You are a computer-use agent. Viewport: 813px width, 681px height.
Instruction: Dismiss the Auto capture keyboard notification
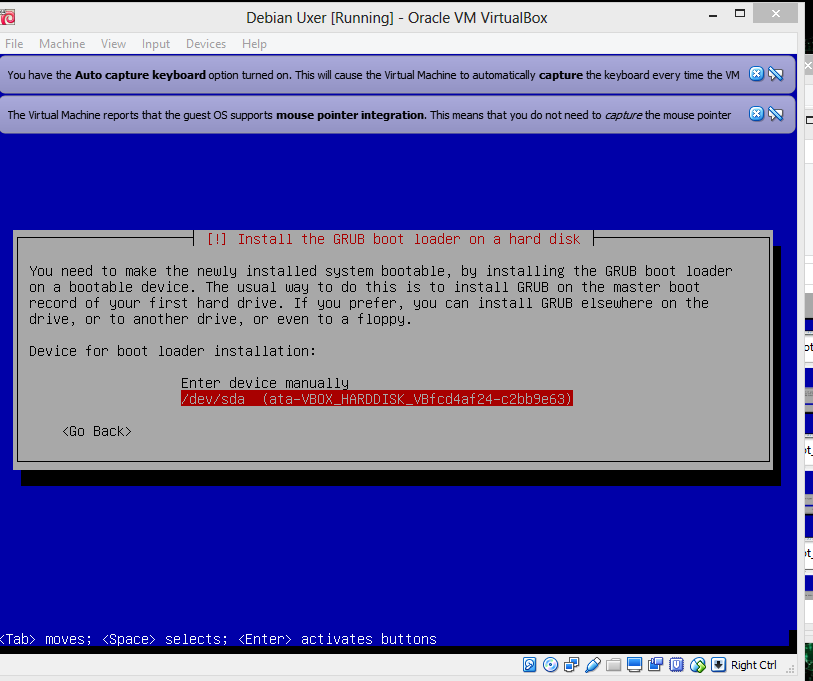point(756,74)
